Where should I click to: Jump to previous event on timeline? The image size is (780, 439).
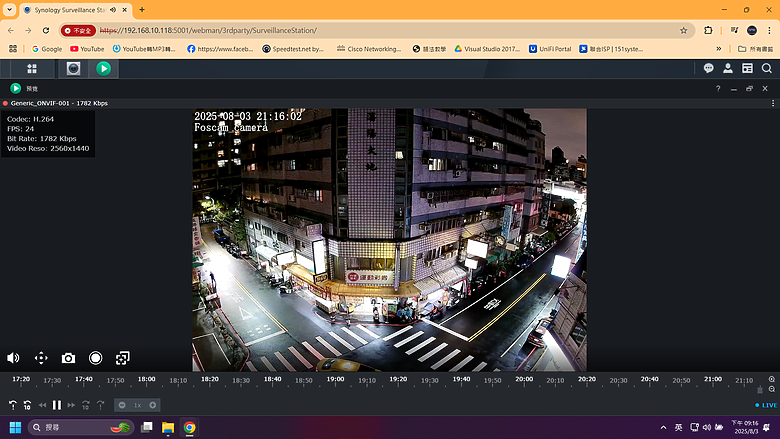(x=13, y=405)
